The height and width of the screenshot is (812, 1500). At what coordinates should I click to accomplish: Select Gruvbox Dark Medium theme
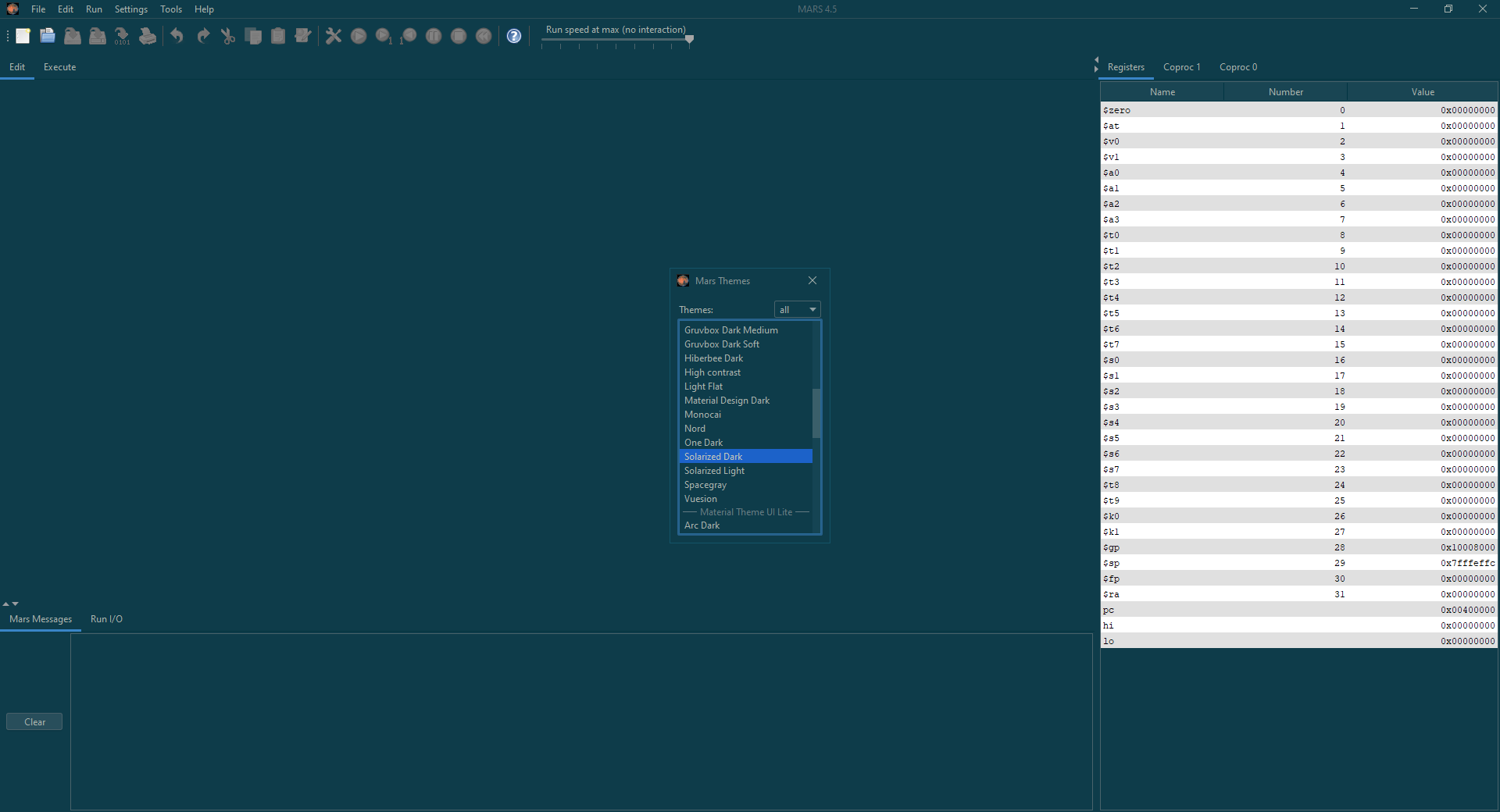[745, 330]
